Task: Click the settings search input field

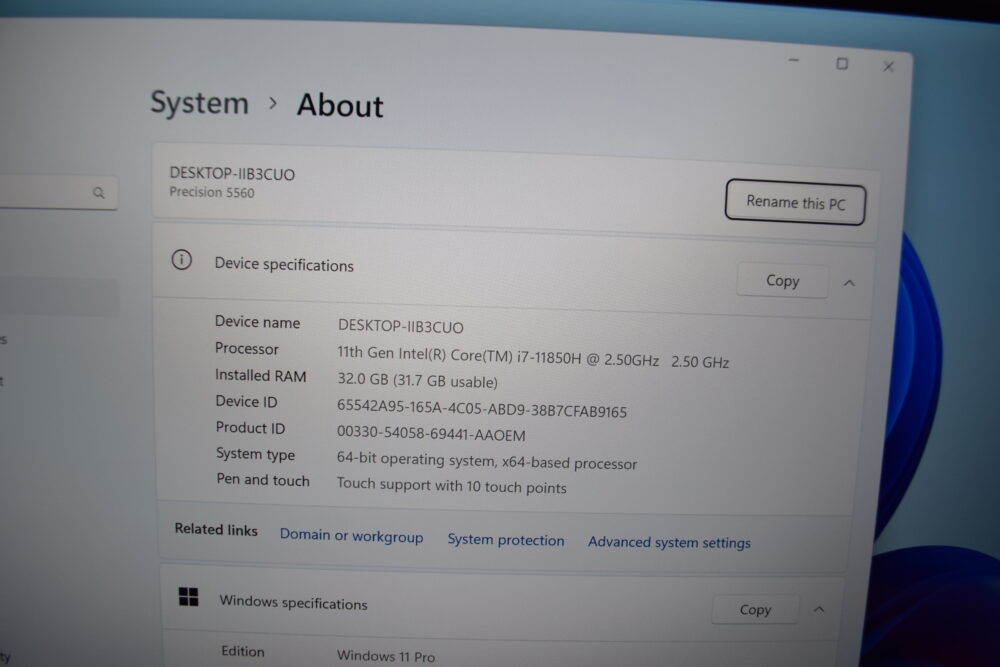Action: (x=59, y=192)
